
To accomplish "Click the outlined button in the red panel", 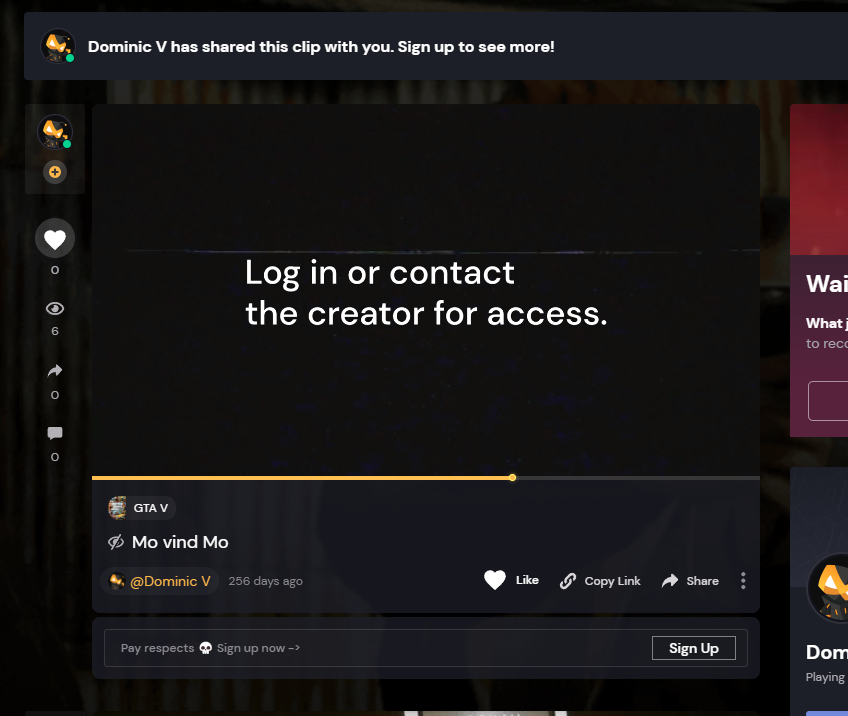I will click(x=828, y=401).
